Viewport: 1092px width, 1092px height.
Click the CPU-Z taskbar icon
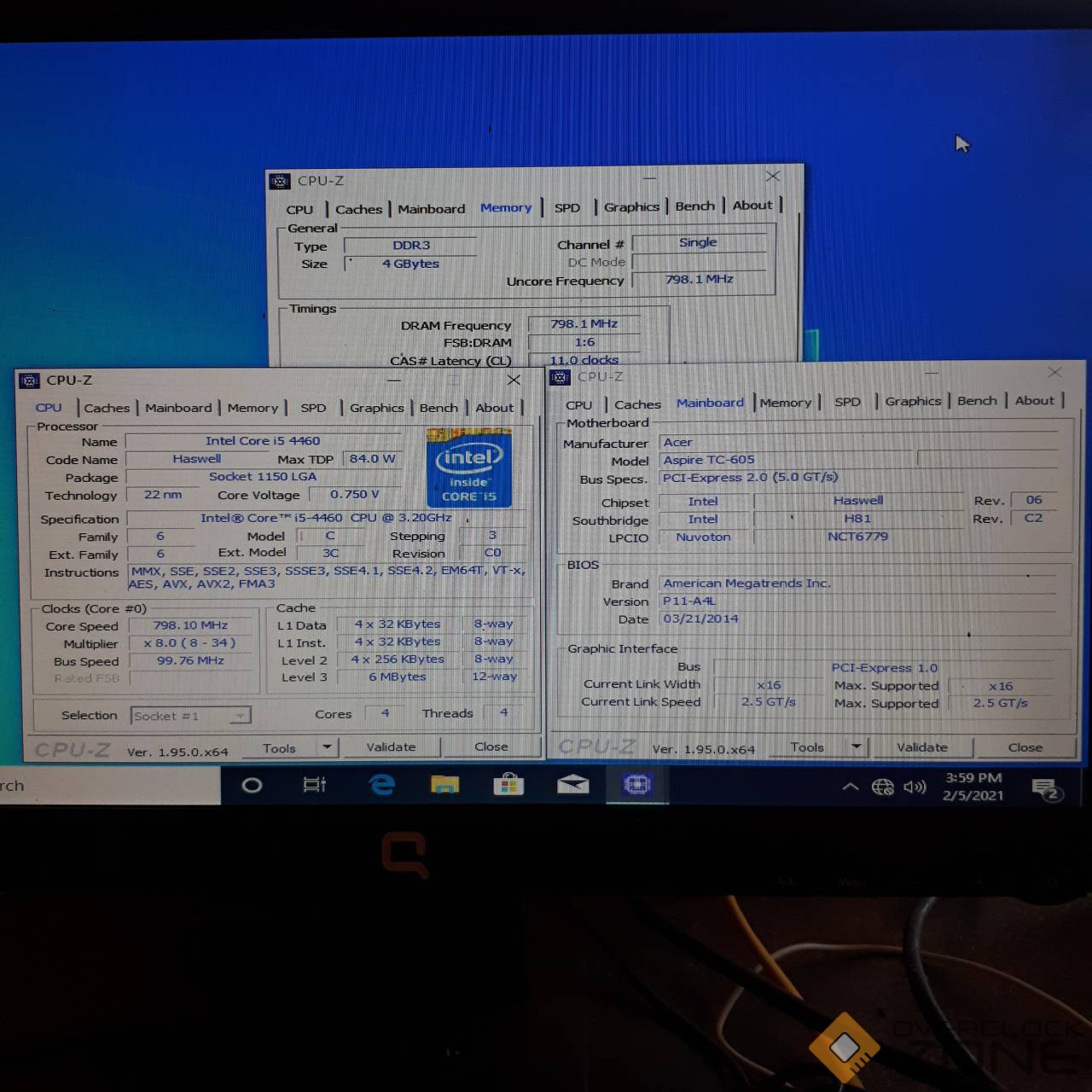(x=637, y=784)
